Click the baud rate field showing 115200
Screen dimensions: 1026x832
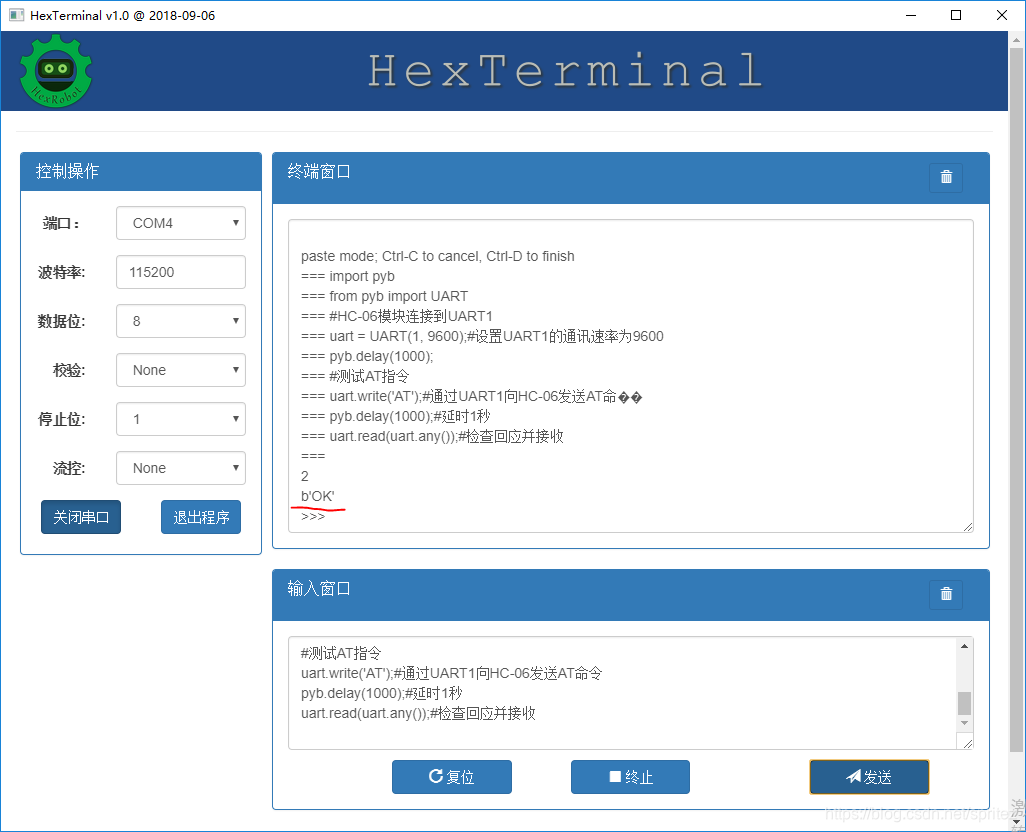[181, 272]
